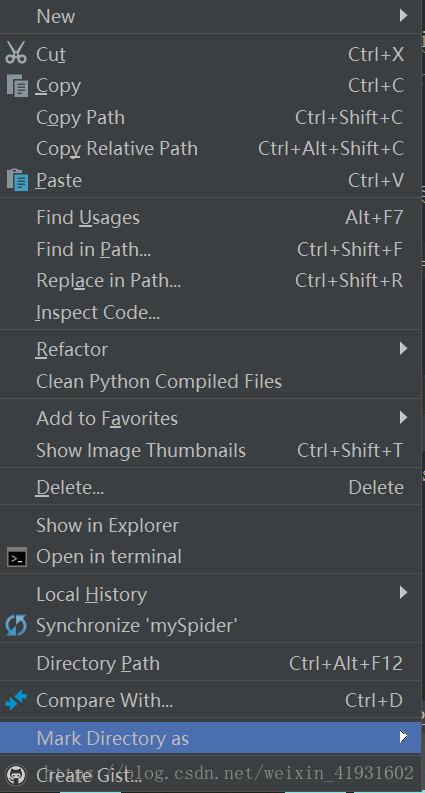The width and height of the screenshot is (425, 793).
Task: Select Clean Python Compiled Files
Action: pos(210,381)
